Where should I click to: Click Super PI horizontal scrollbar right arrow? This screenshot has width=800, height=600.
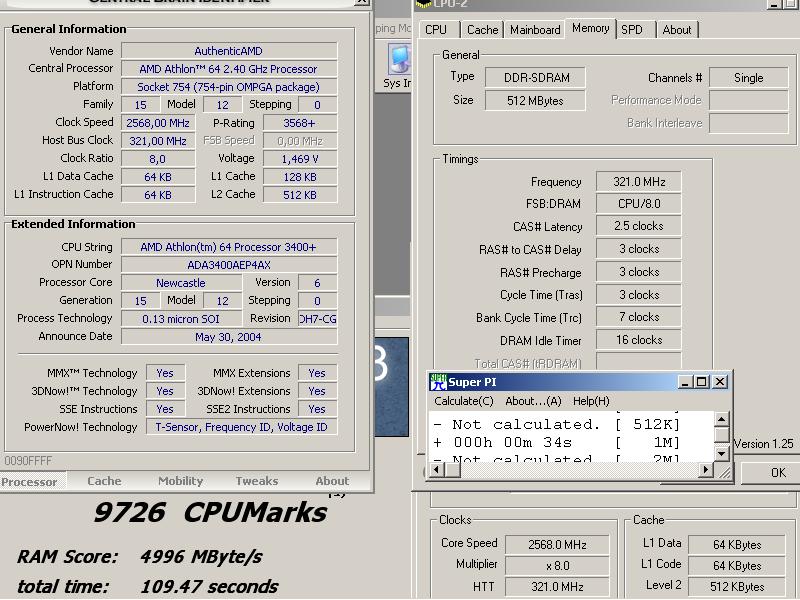706,470
